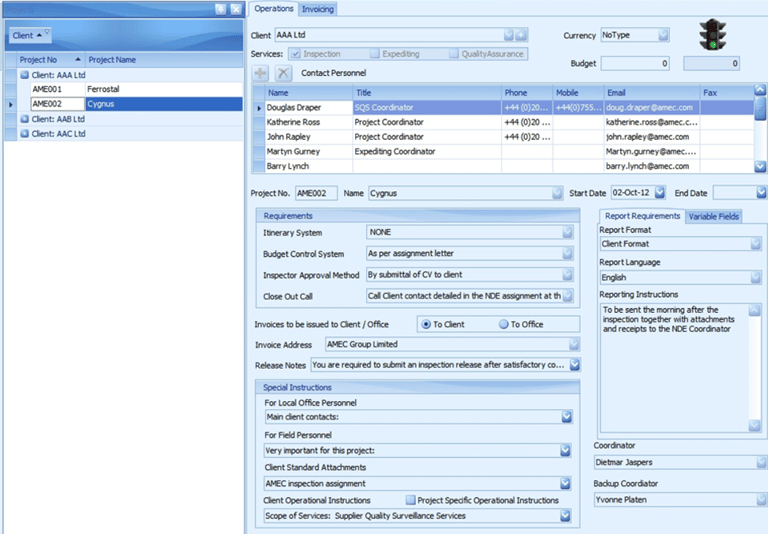Open the End Date calendar dropdown
This screenshot has width=768, height=534.
[761, 193]
